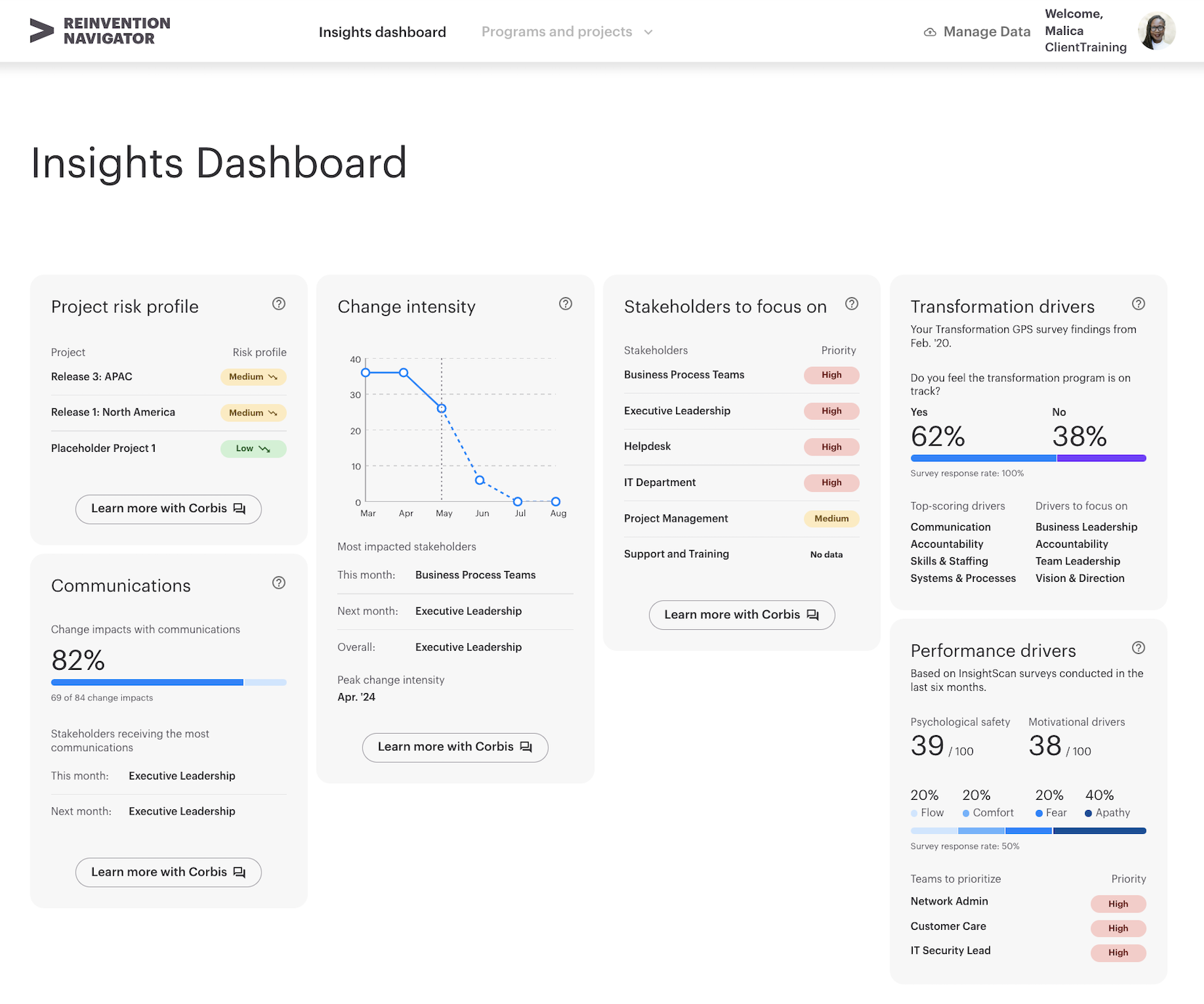Open the Project risk profile help icon
This screenshot has width=1204, height=1004.
(x=279, y=304)
